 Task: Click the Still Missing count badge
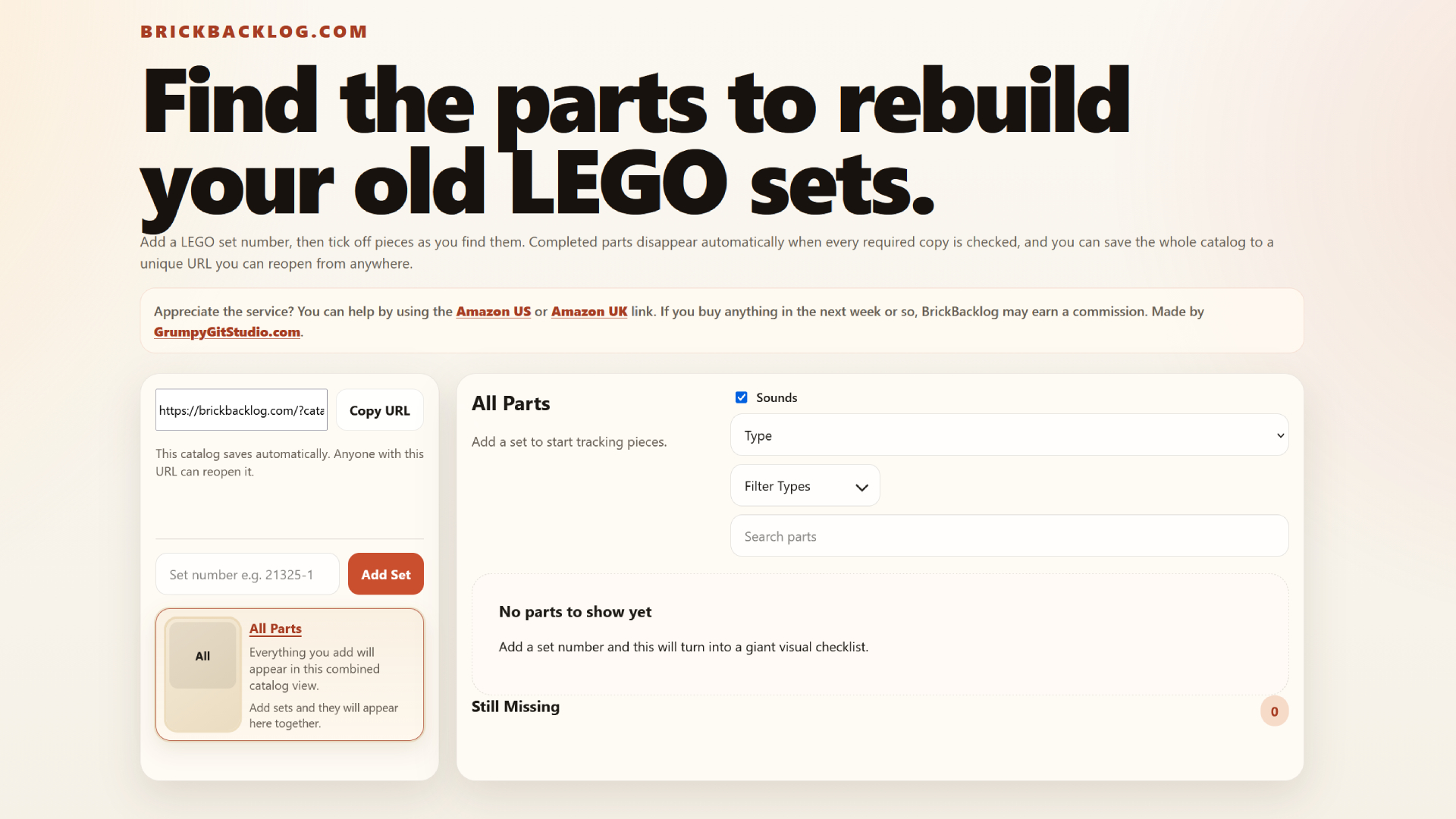[1273, 711]
